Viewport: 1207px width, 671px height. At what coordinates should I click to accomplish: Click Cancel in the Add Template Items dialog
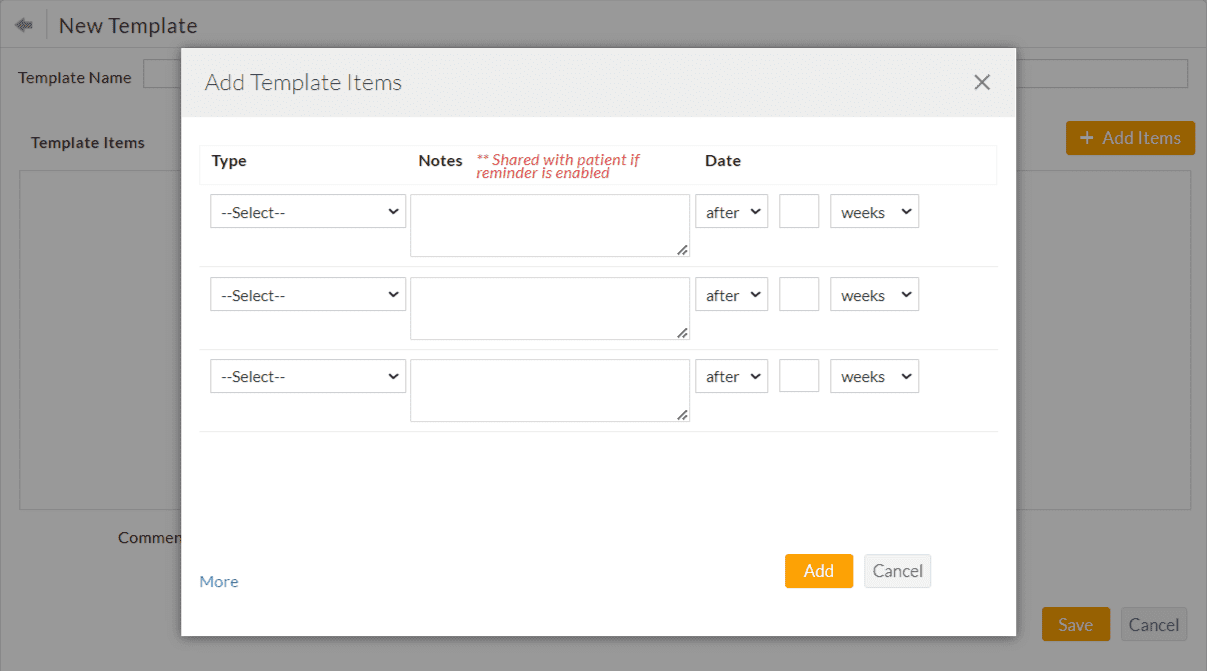point(897,571)
